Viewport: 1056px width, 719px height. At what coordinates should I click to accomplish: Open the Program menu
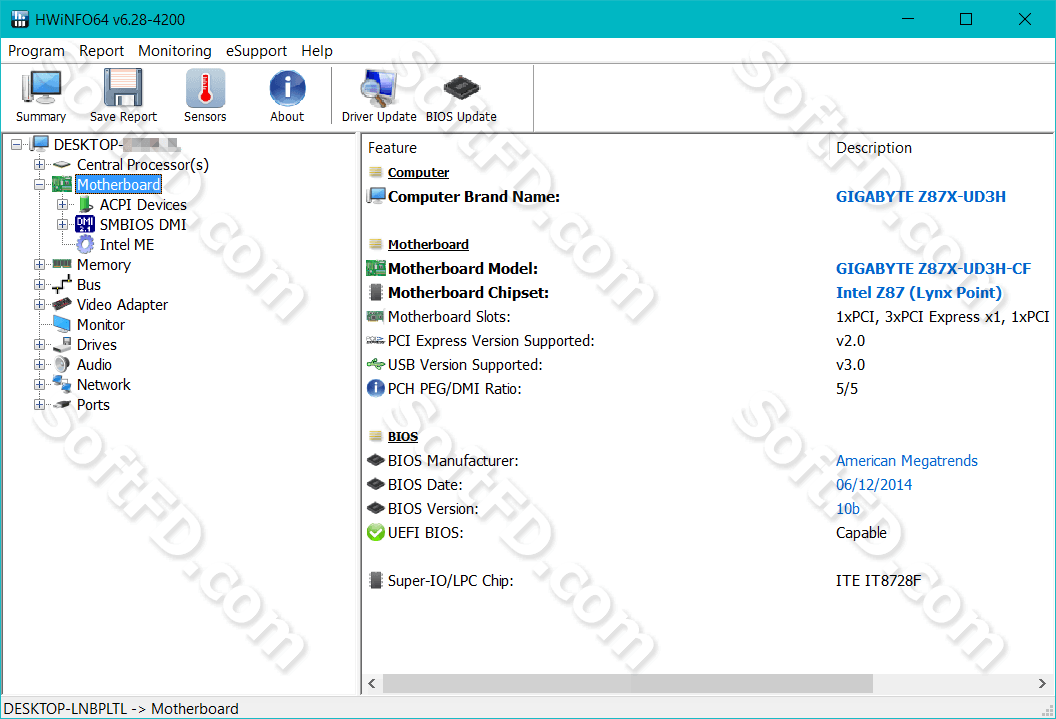point(36,51)
